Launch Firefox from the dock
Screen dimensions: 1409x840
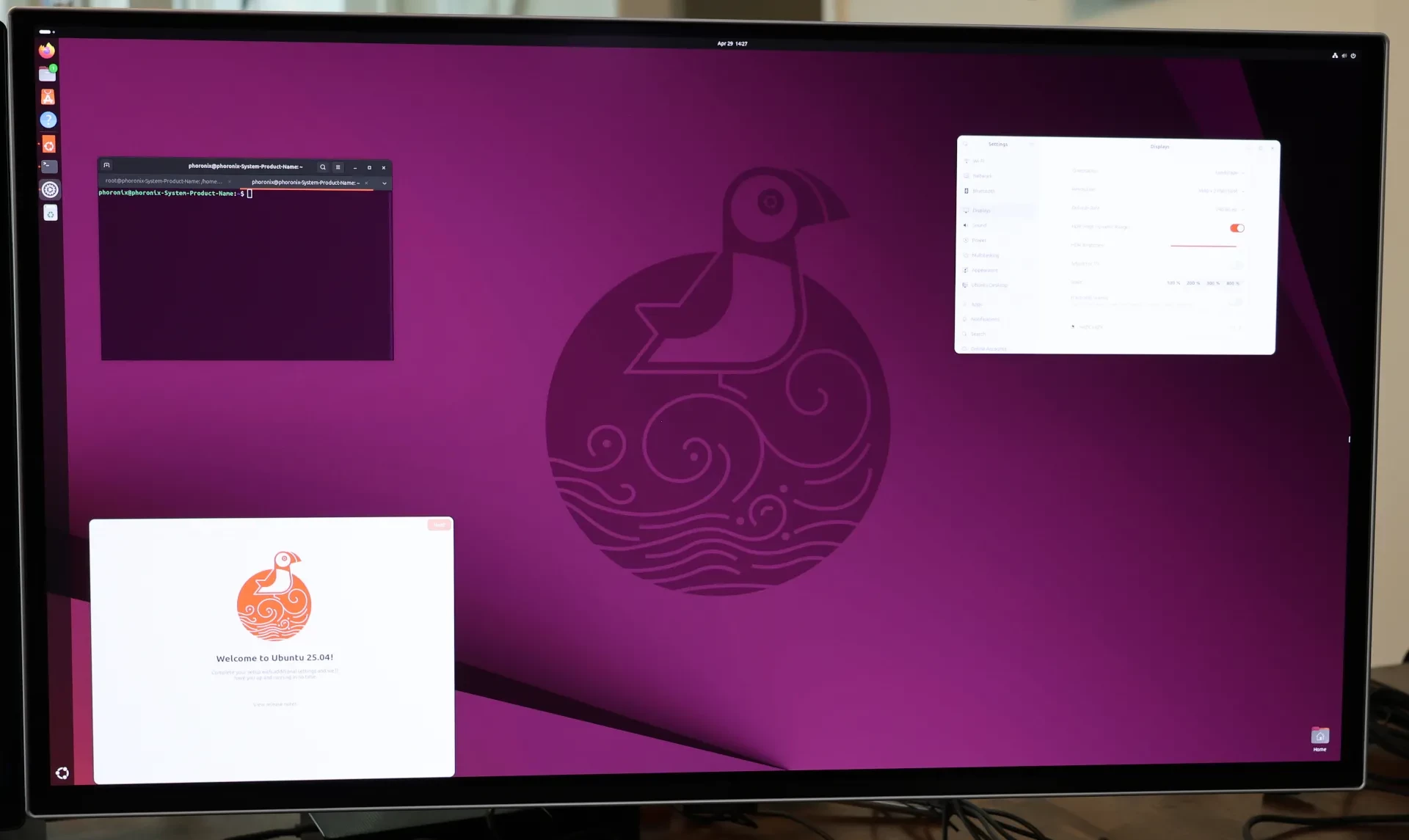[47, 51]
